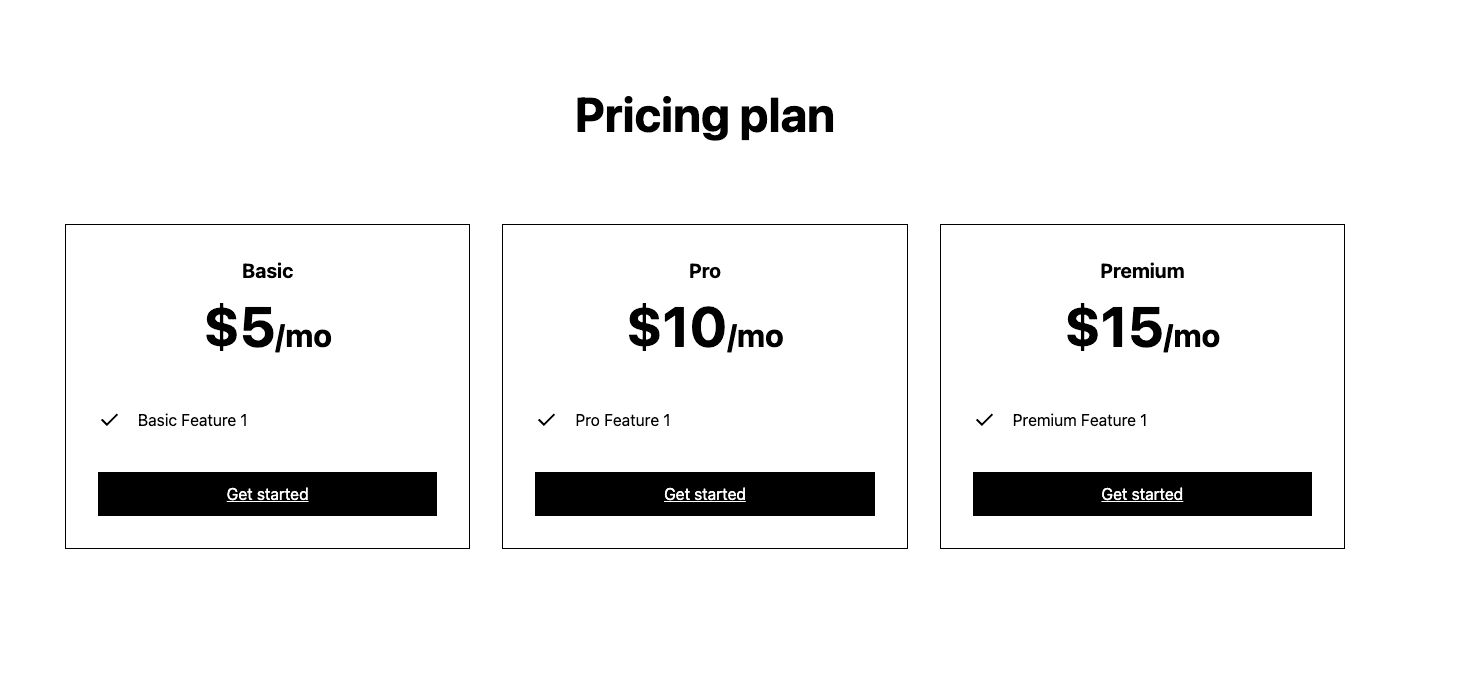Select the Basic plan card
Viewport: 1459px width, 685px height.
267,386
